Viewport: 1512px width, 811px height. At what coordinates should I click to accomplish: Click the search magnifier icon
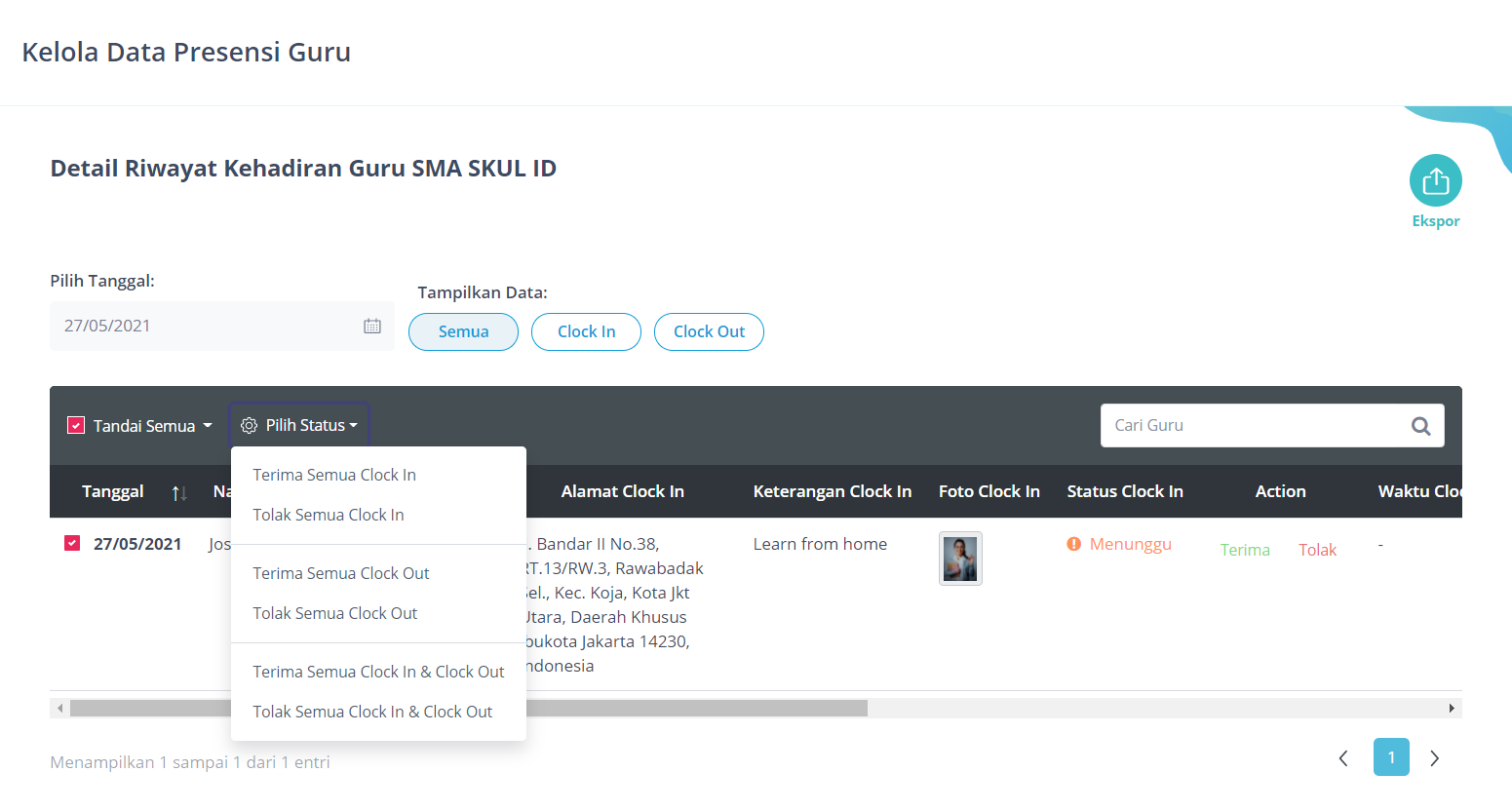pyautogui.click(x=1420, y=426)
